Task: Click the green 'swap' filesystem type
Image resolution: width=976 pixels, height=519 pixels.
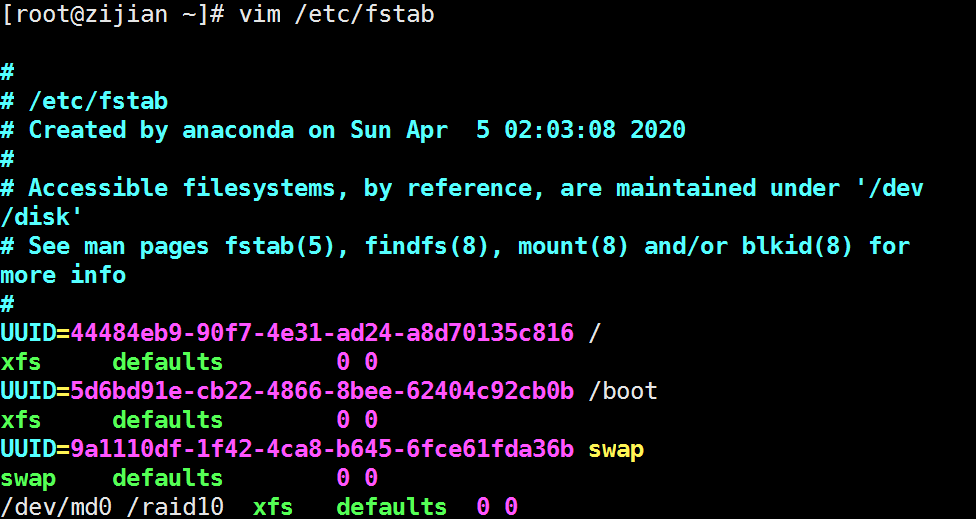Action: (28, 479)
